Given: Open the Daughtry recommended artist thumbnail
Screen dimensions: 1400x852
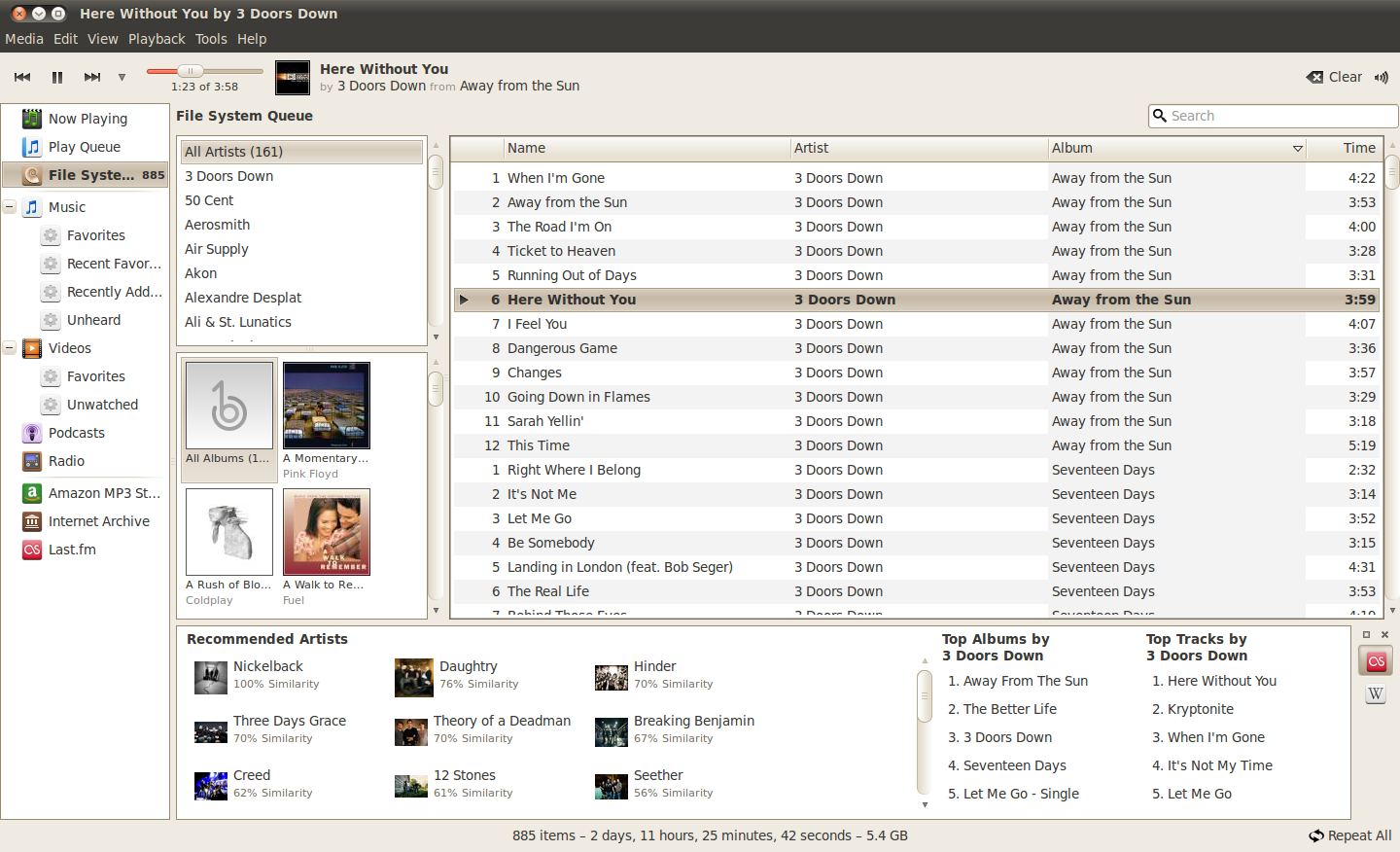Looking at the screenshot, I should (x=414, y=678).
